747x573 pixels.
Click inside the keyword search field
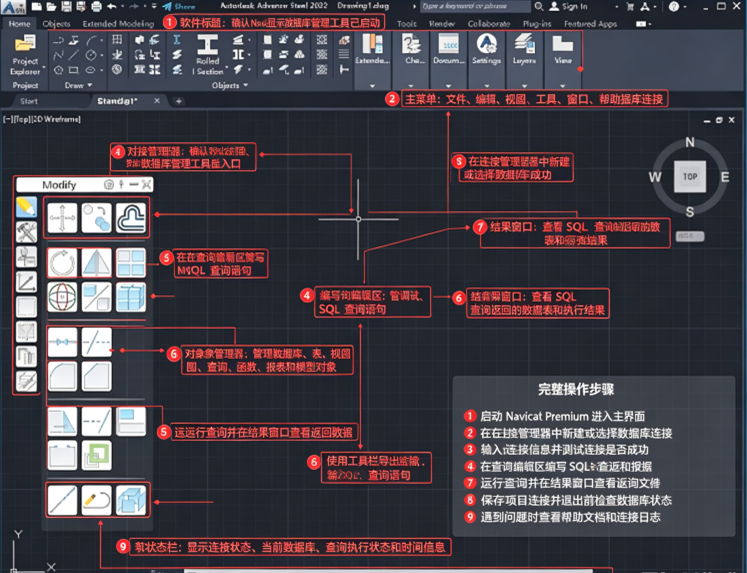tap(475, 6)
